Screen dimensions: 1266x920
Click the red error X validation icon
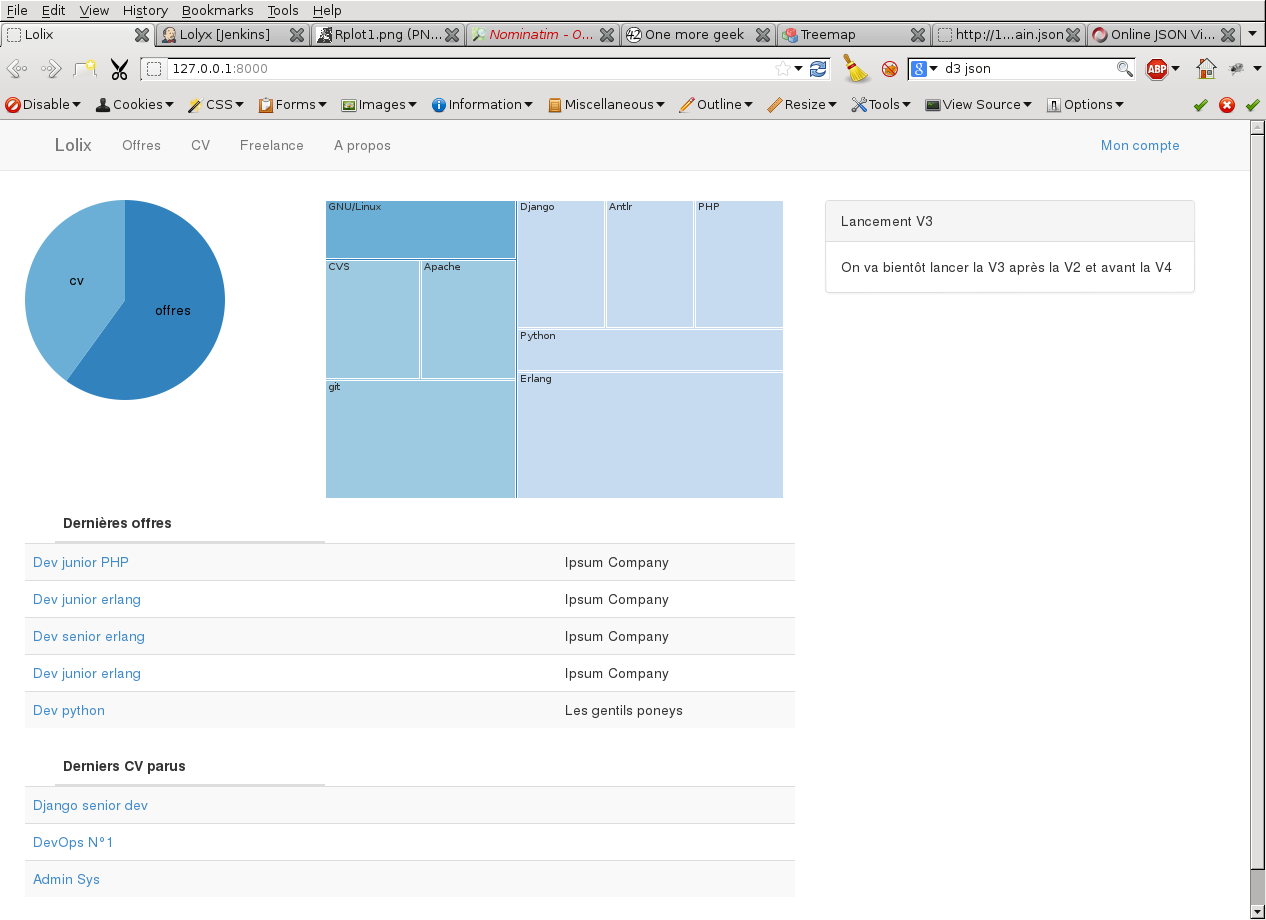(x=1227, y=105)
